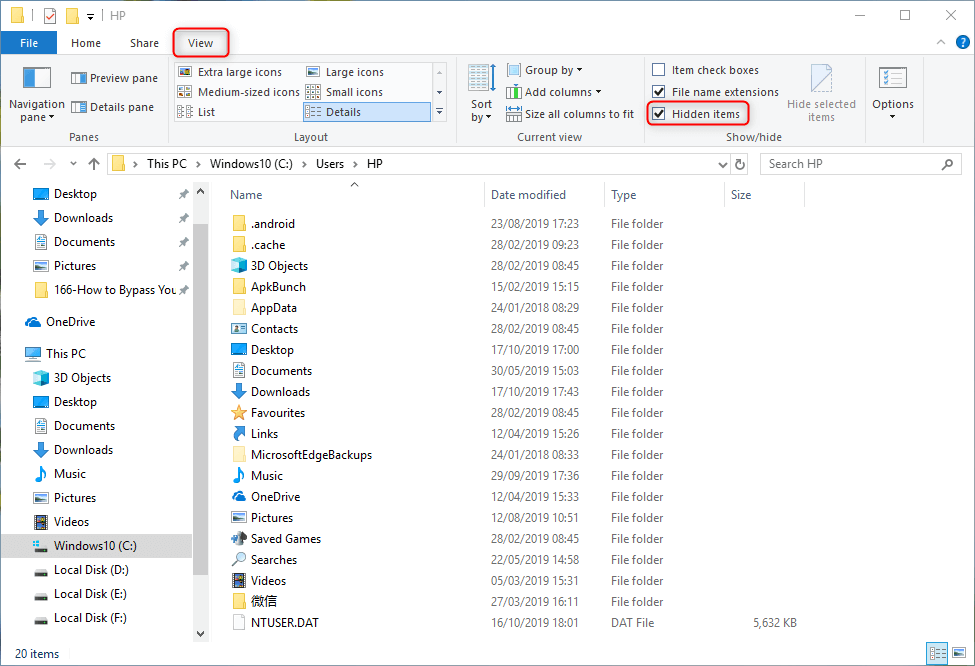The width and height of the screenshot is (975, 666).
Task: Select the Contacts folder
Action: 265,329
